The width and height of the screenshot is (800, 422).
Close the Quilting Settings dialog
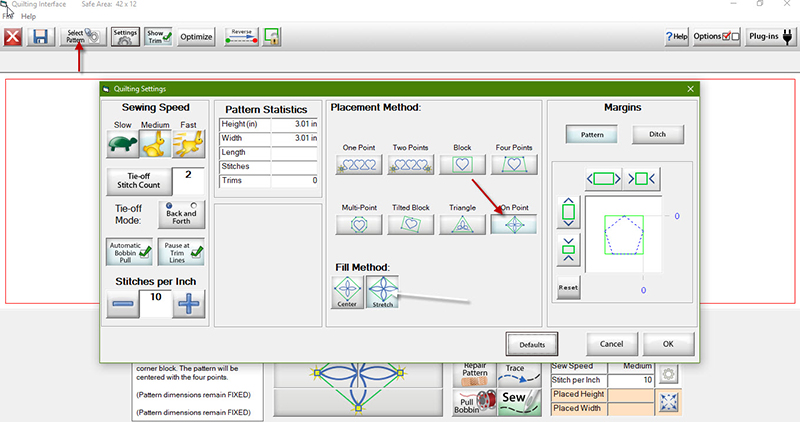[690, 89]
